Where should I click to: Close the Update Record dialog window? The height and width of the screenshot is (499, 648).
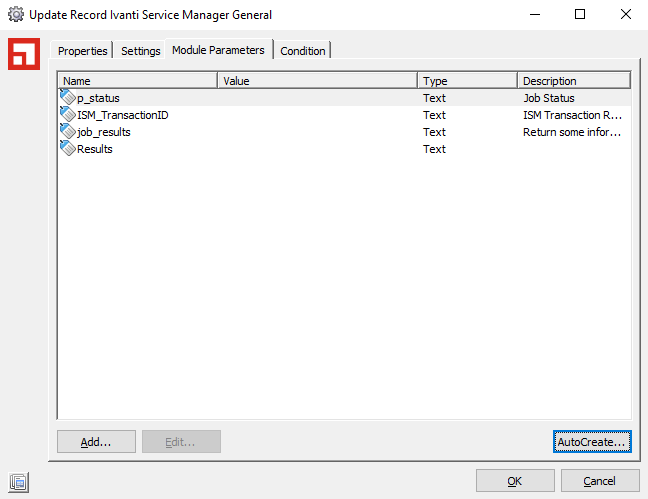click(x=626, y=14)
